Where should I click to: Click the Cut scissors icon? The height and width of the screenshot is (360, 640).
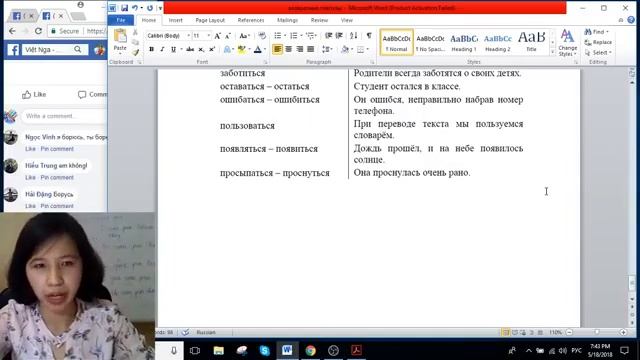135,32
